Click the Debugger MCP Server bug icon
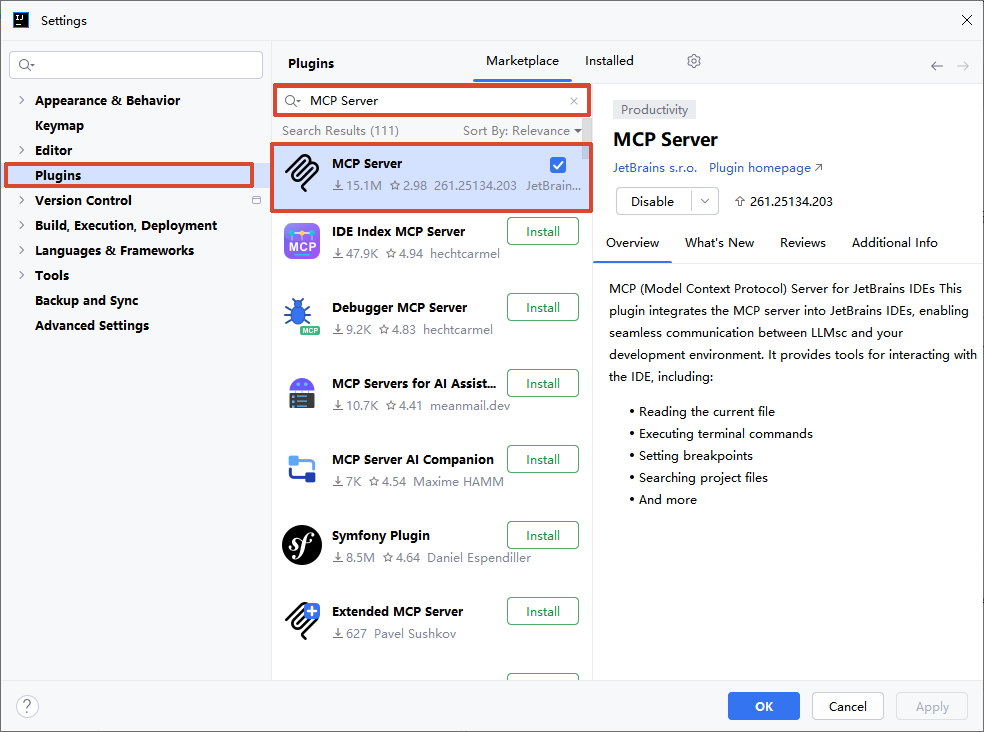The width and height of the screenshot is (984, 732). (x=301, y=316)
